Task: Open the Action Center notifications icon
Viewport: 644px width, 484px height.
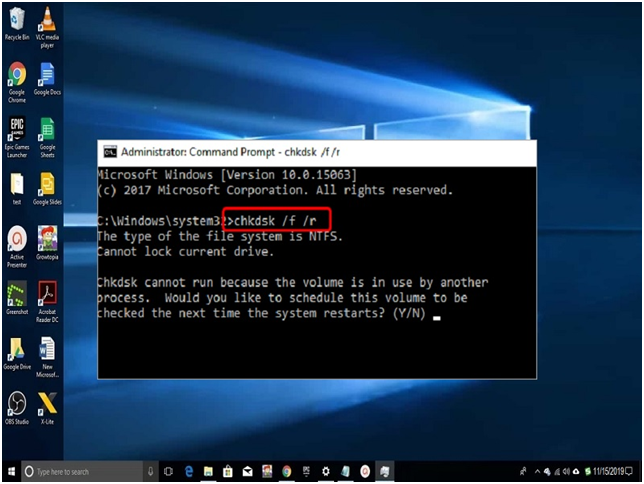Action: [629, 471]
